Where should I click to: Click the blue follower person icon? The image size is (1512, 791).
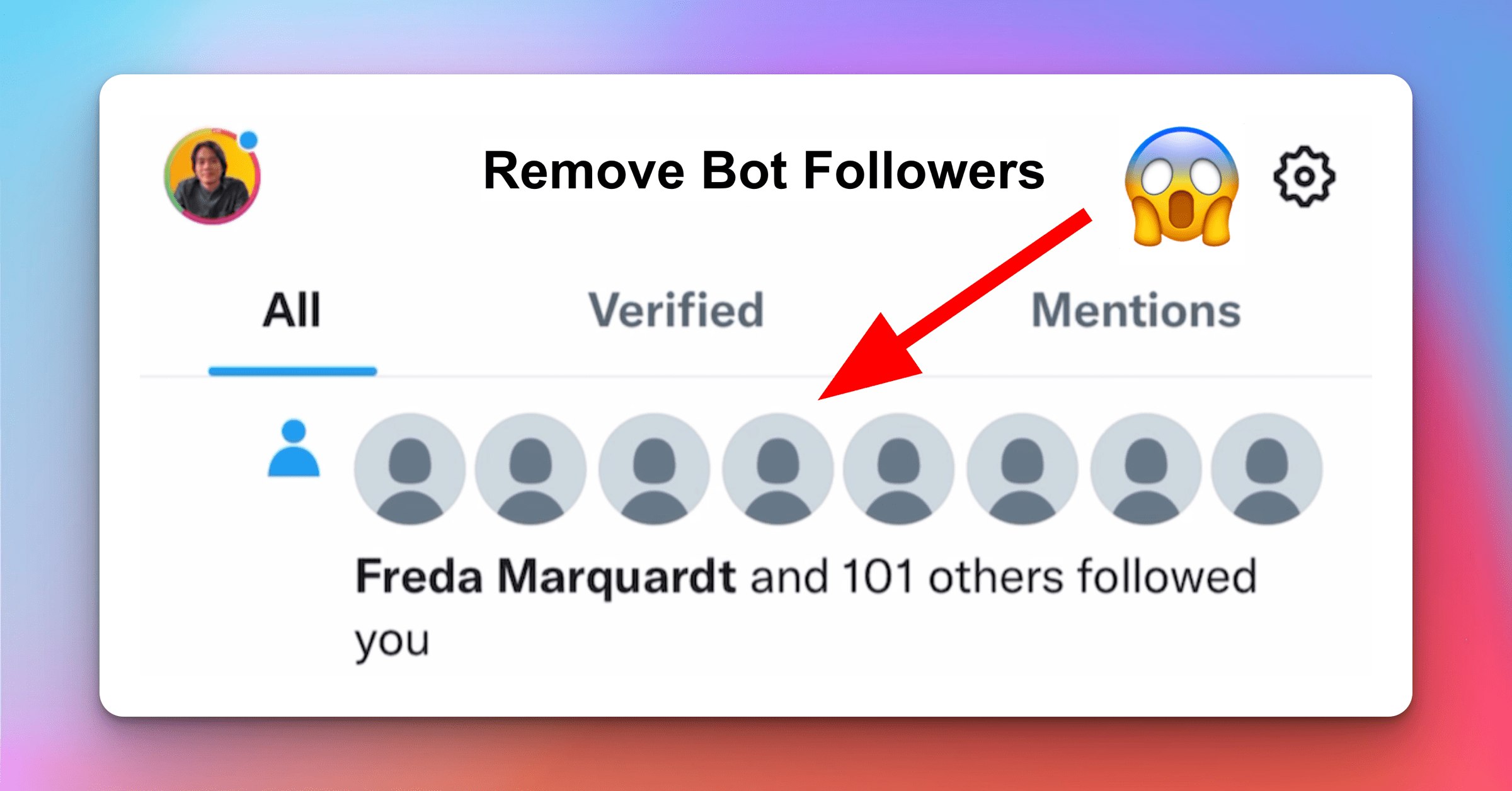click(294, 449)
